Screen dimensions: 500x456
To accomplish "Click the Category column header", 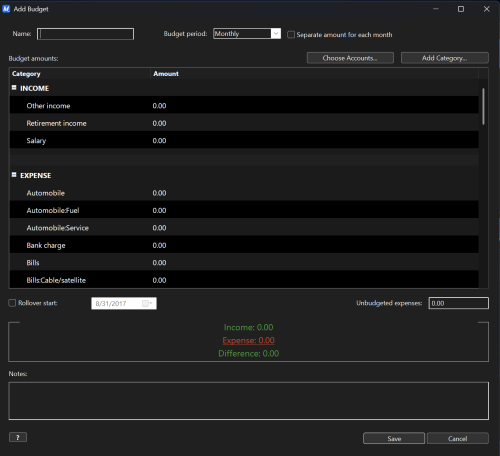I will pos(80,74).
